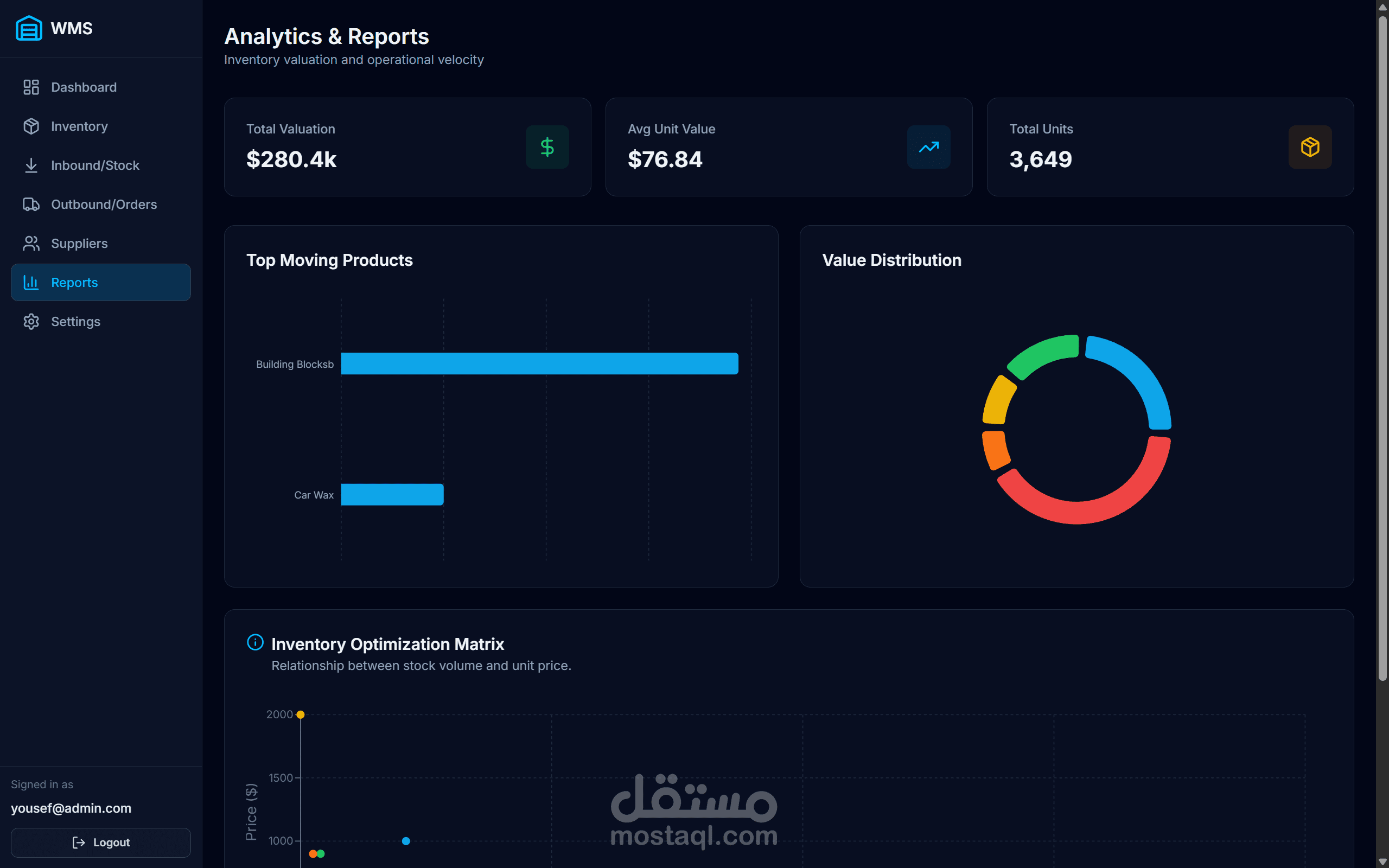Viewport: 1389px width, 868px height.
Task: Click the WMS warehouse logo icon
Action: click(x=29, y=28)
